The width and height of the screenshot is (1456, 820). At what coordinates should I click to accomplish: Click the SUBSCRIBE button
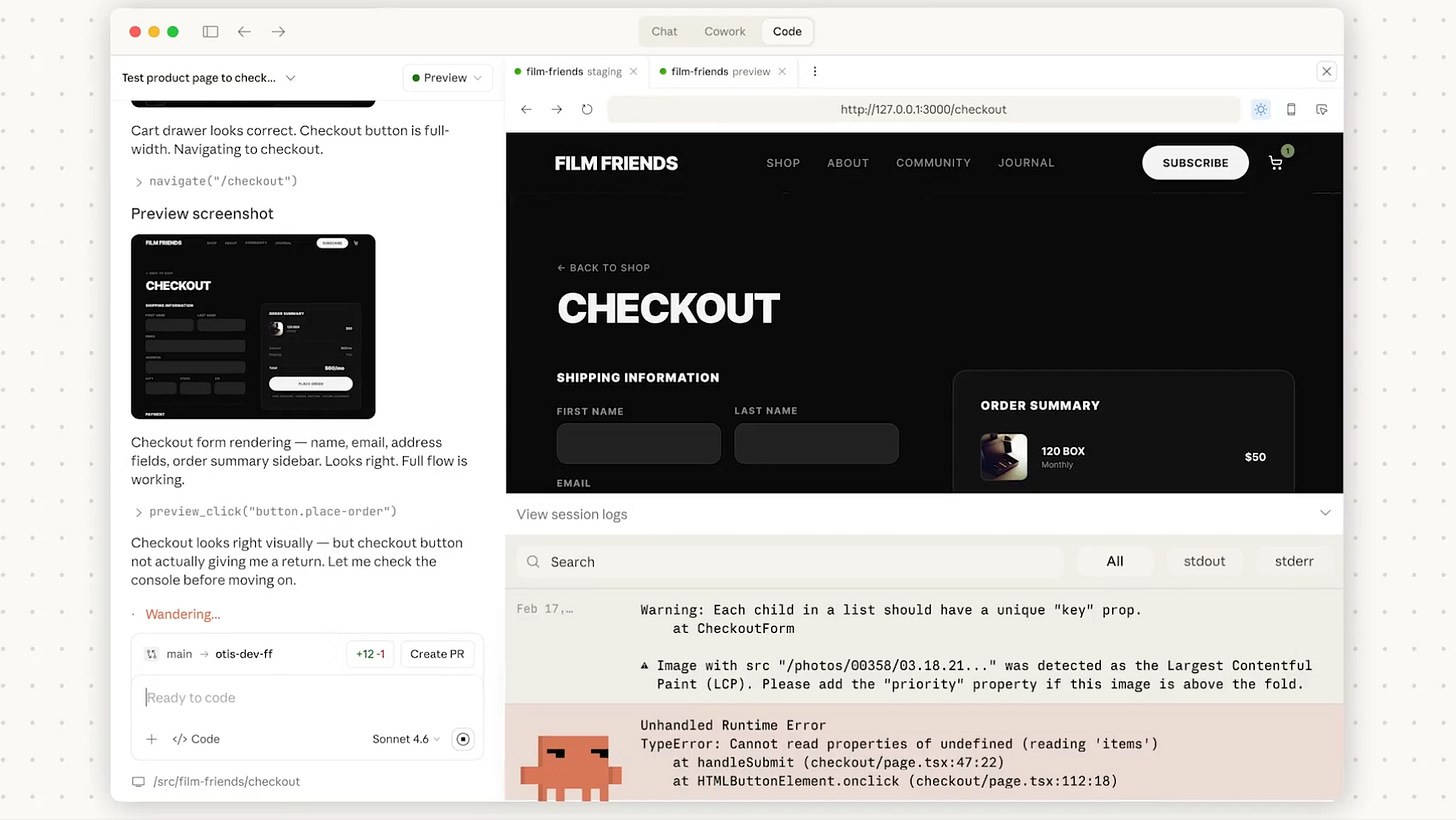click(1195, 163)
